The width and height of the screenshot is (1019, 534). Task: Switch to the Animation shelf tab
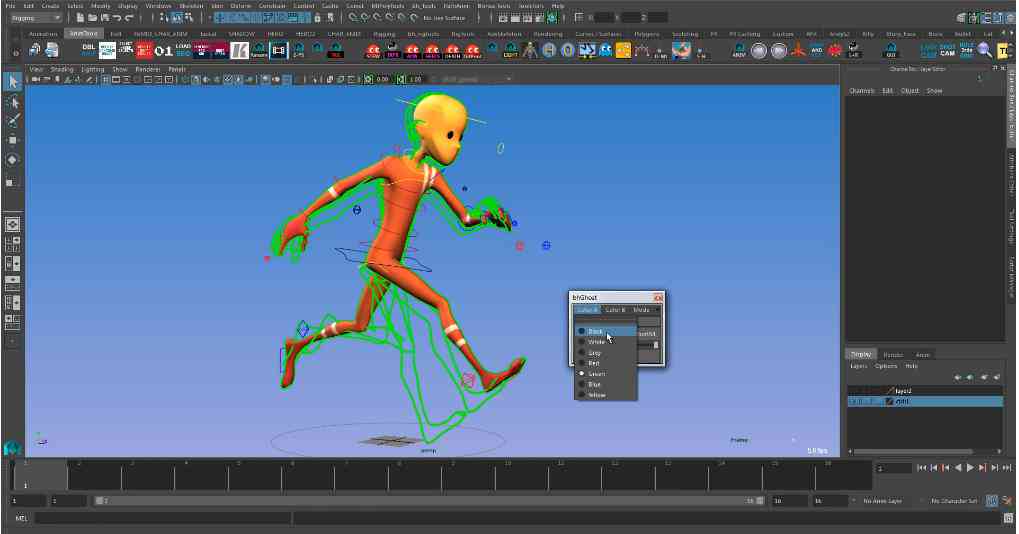(x=43, y=34)
